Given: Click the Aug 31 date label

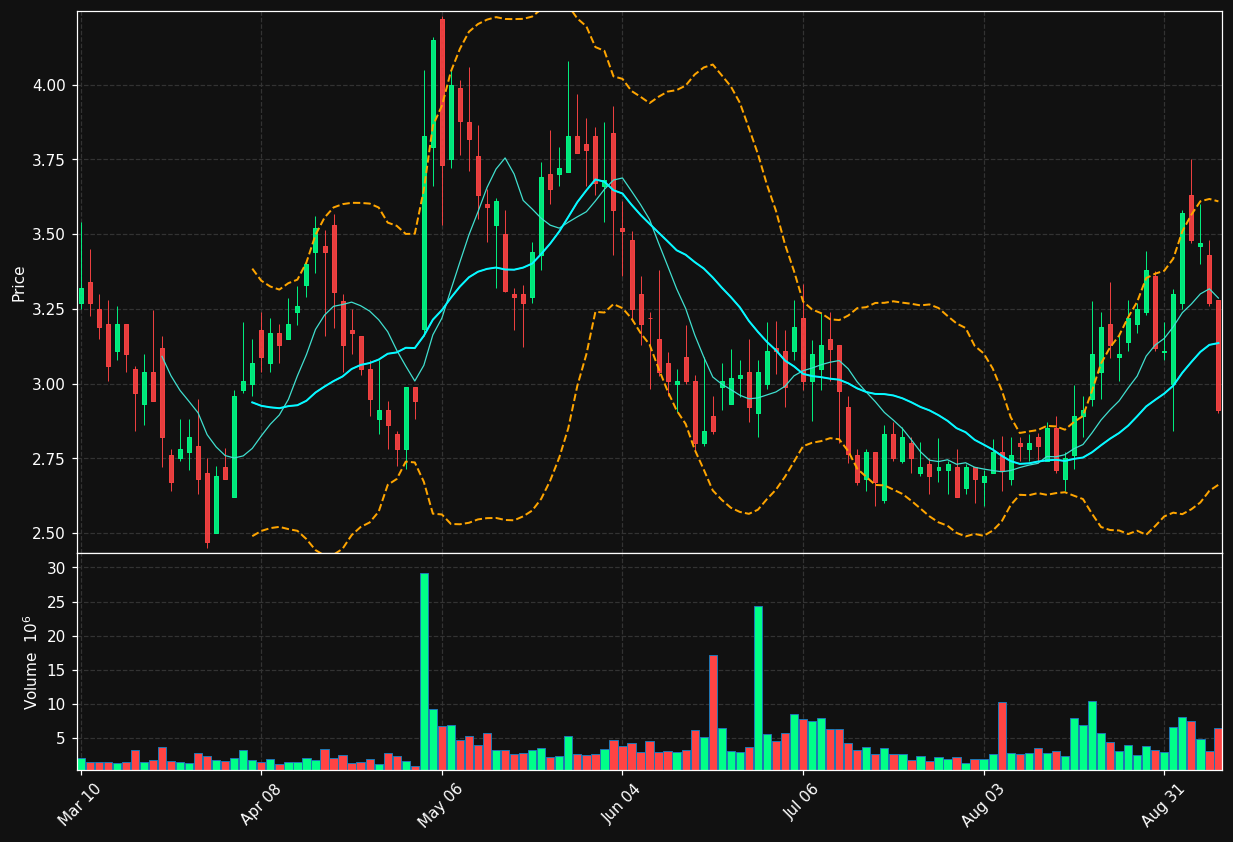Looking at the screenshot, I should point(1162,804).
